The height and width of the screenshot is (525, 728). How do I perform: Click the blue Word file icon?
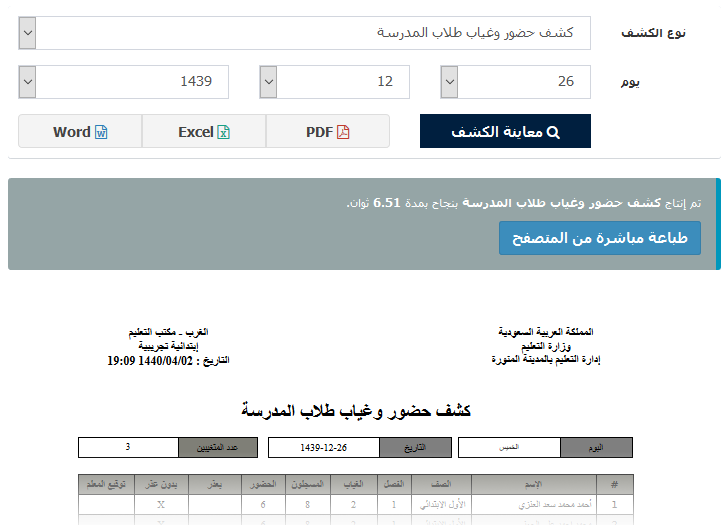point(101,132)
